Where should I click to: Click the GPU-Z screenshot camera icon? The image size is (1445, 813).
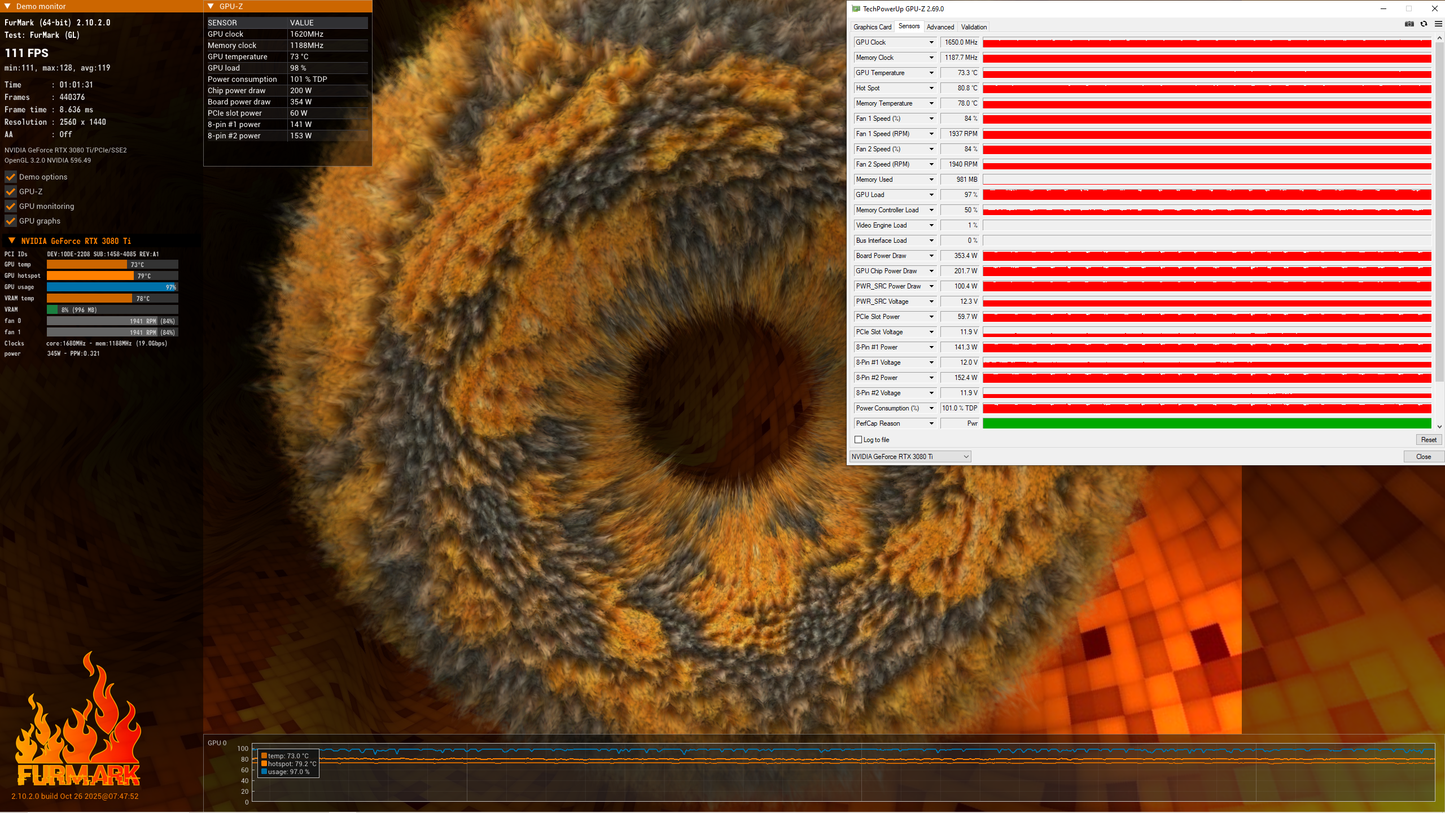(x=1409, y=24)
